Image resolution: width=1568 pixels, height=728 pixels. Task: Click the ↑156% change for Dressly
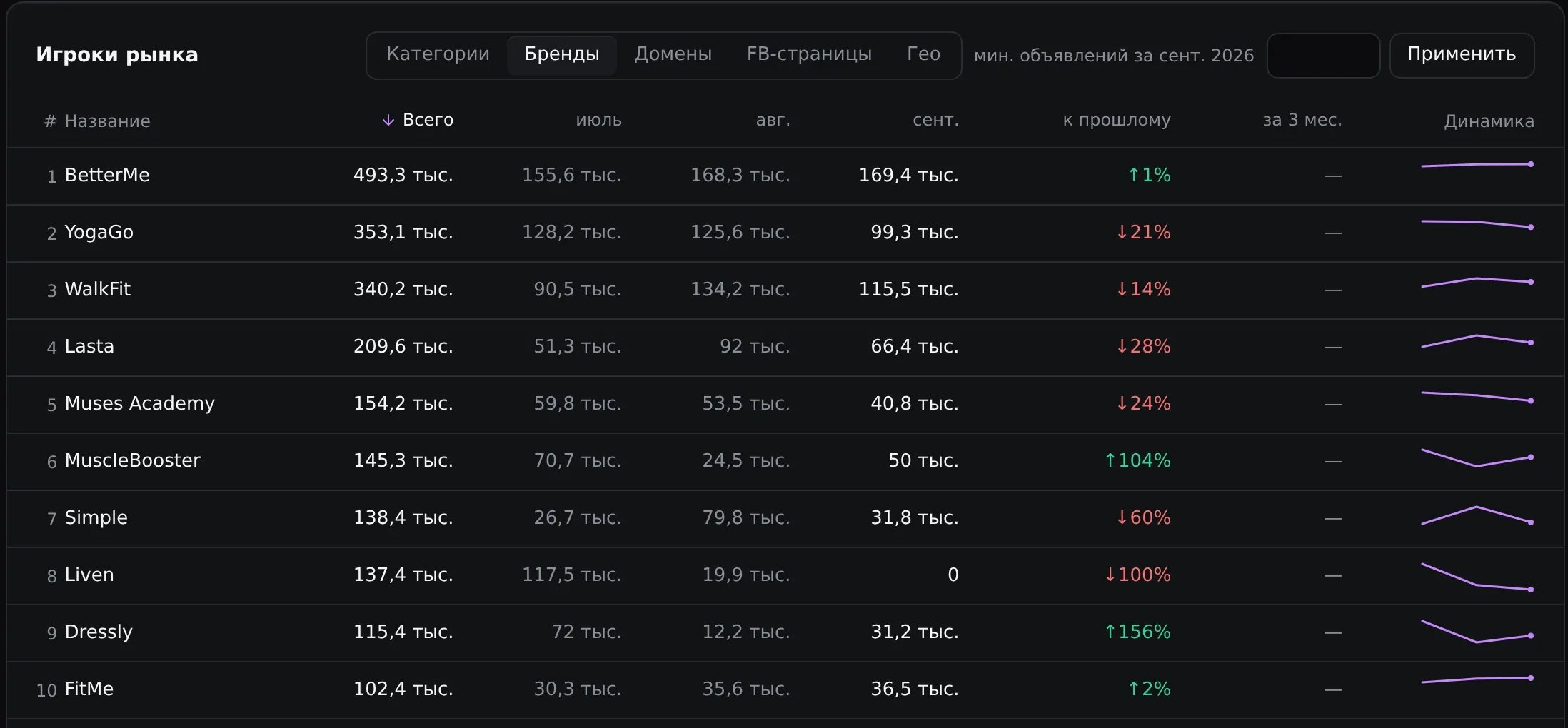click(1137, 632)
